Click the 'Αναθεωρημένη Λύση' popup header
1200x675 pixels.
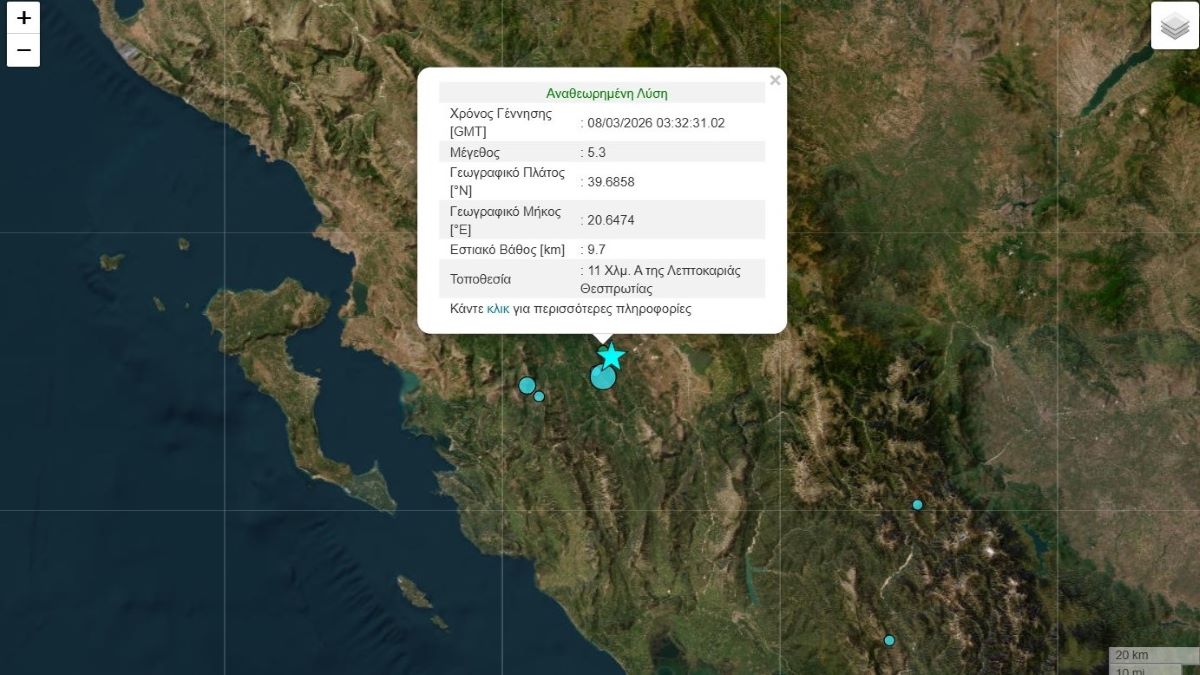(x=606, y=93)
